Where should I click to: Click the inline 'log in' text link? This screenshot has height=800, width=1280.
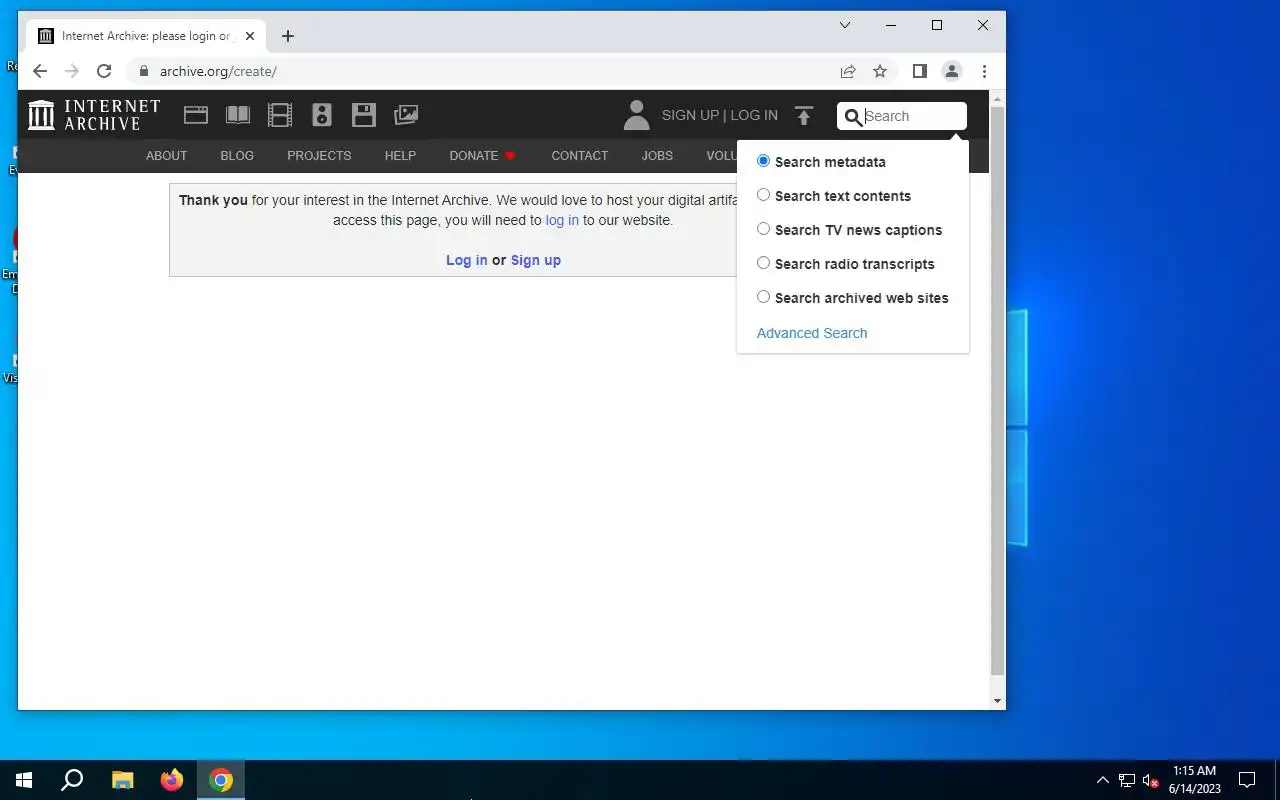(x=562, y=220)
